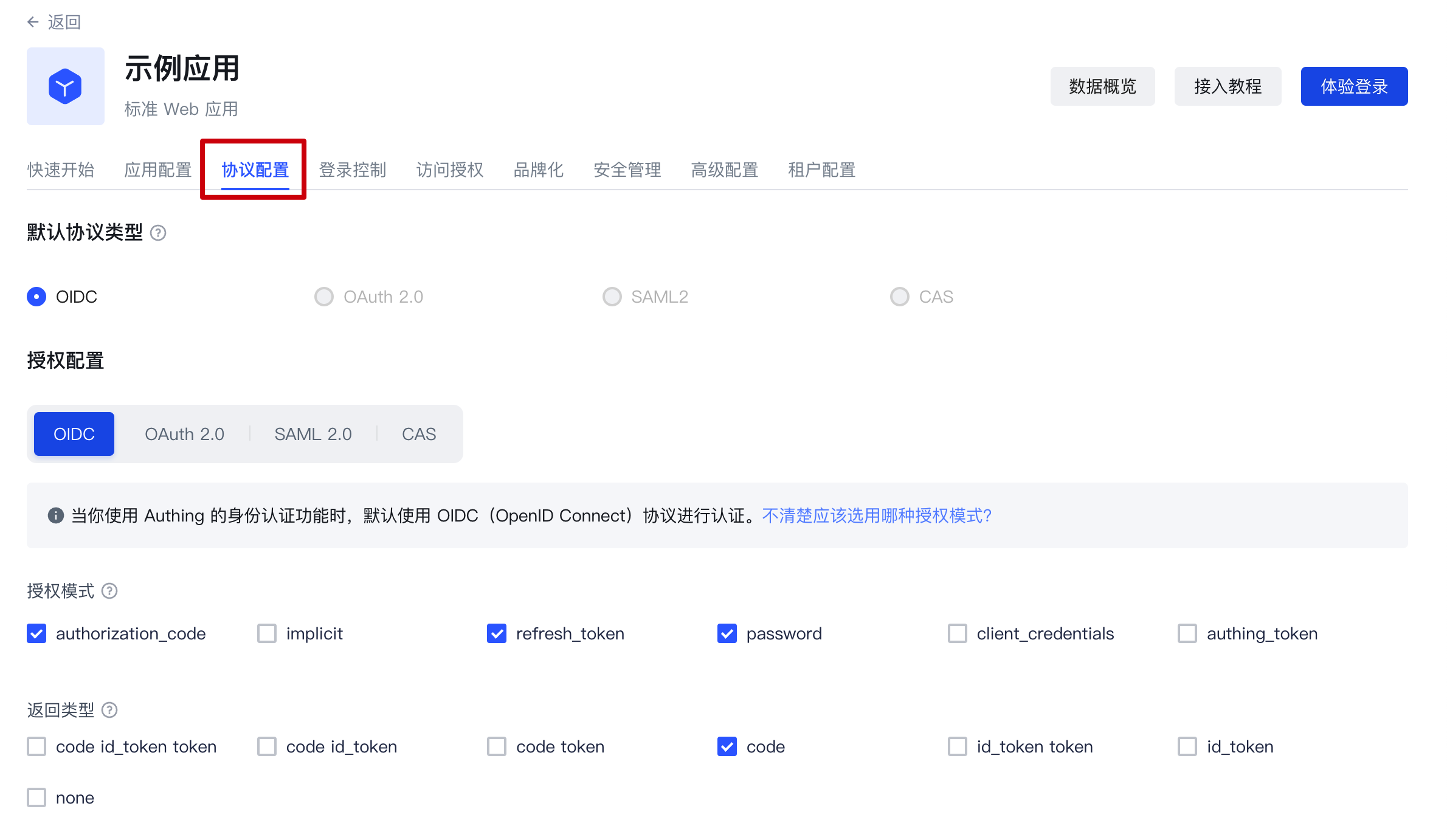Open help icon beside 返回类型
This screenshot has height=840, width=1447.
109,710
